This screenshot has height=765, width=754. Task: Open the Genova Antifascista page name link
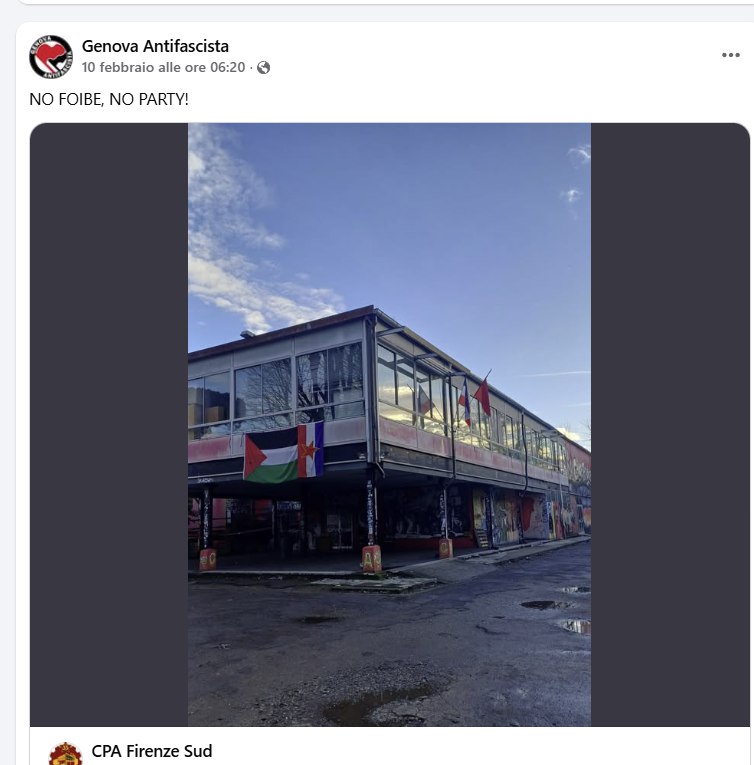coord(155,46)
